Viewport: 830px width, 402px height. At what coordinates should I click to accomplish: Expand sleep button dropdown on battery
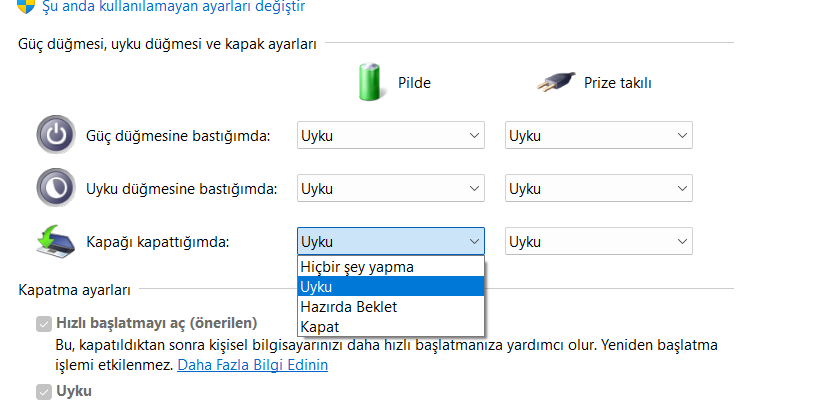391,189
